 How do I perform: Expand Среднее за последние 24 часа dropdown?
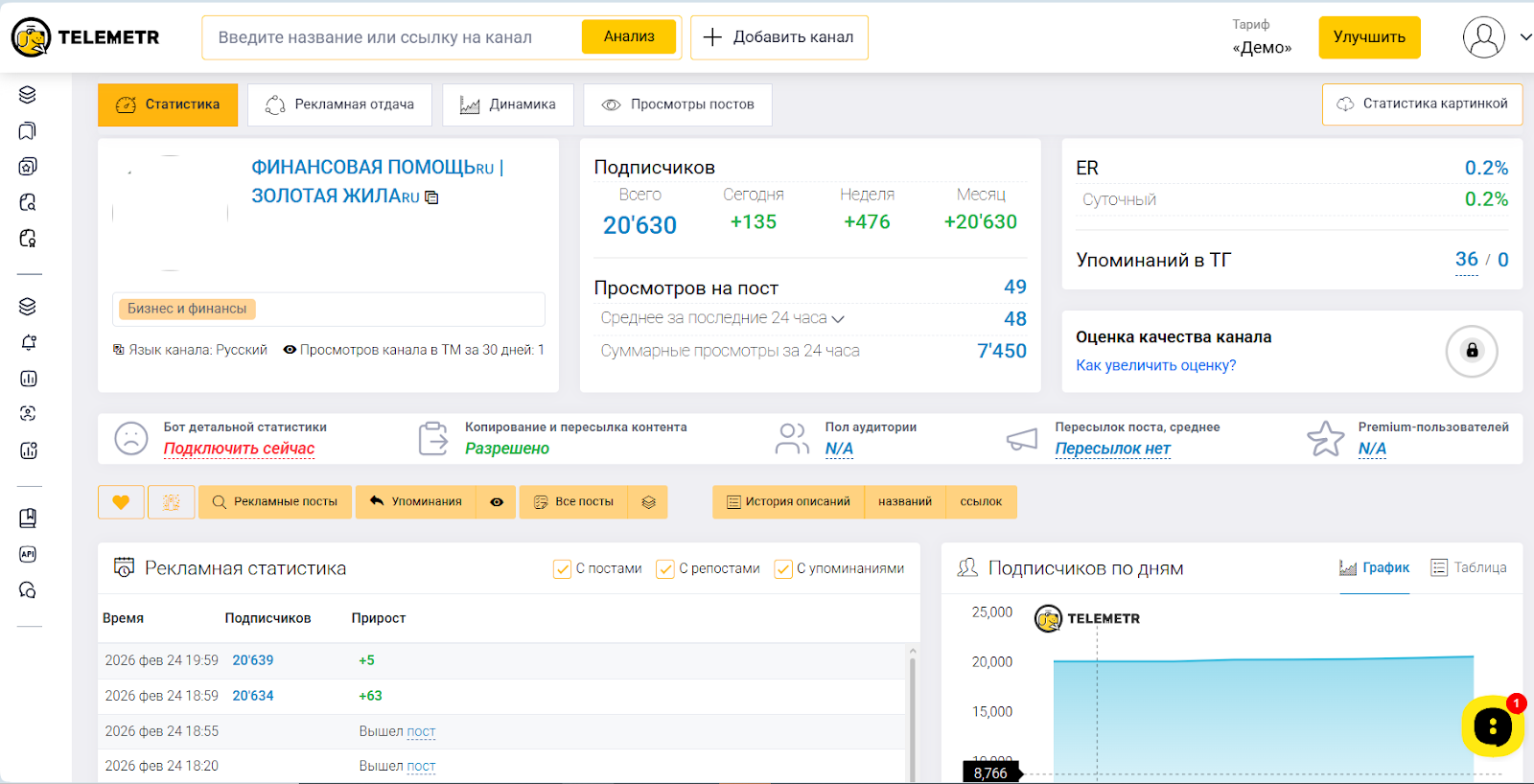pos(838,319)
